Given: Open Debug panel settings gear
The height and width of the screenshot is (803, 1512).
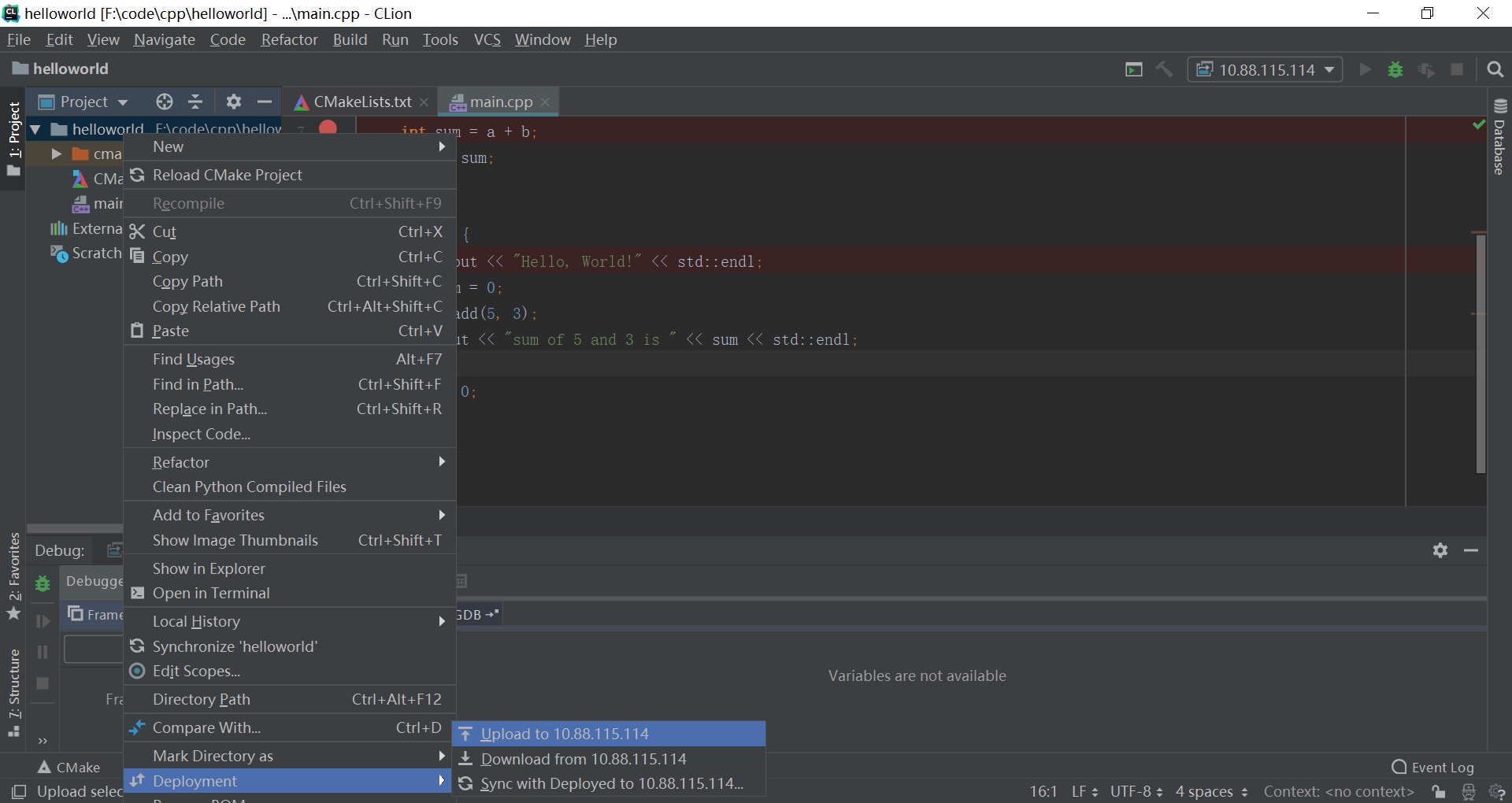Looking at the screenshot, I should (x=1440, y=550).
